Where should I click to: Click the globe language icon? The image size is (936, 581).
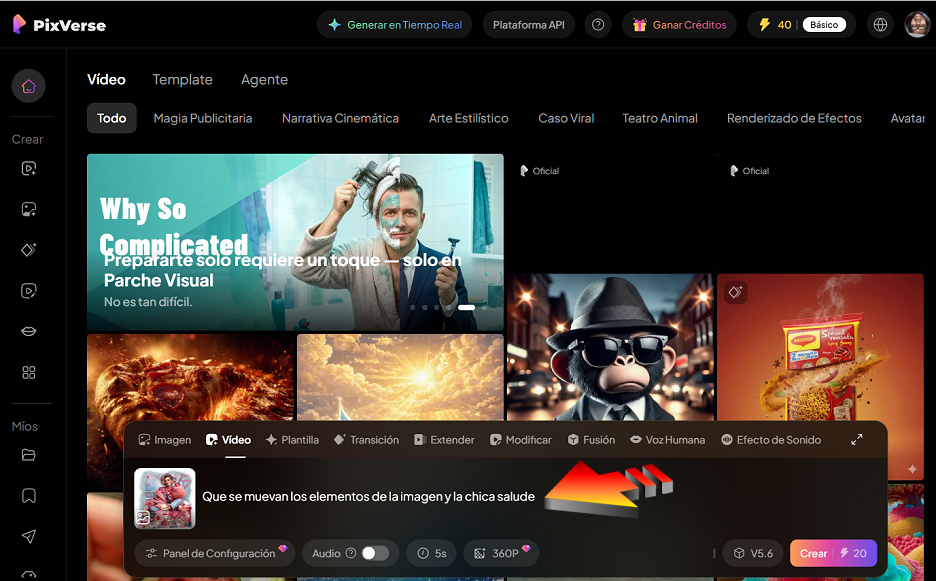(x=880, y=25)
